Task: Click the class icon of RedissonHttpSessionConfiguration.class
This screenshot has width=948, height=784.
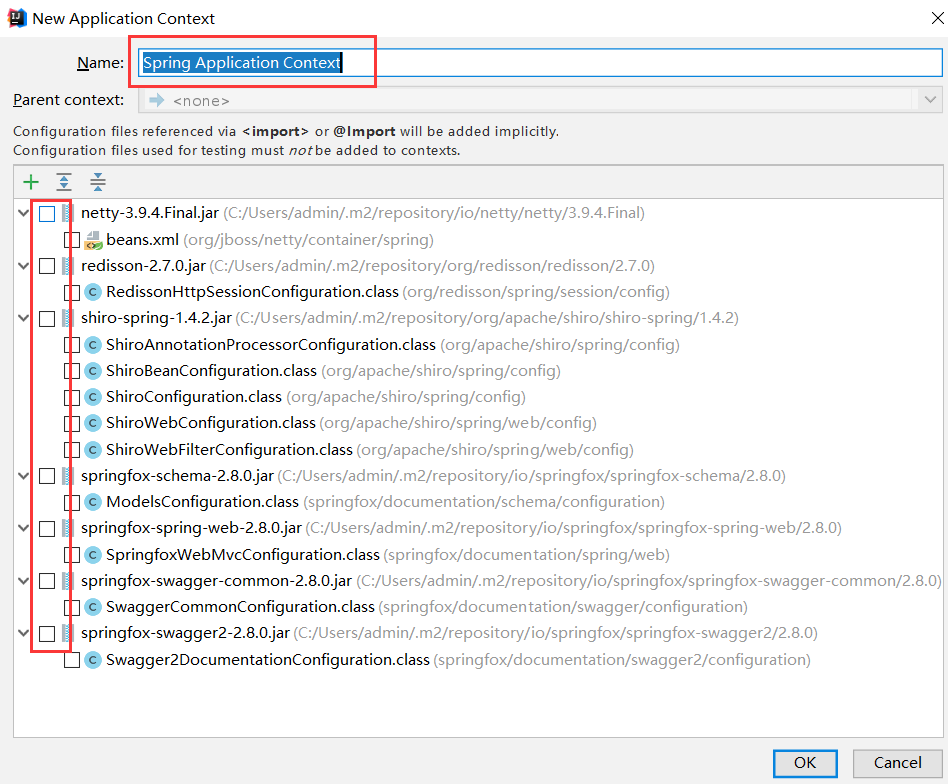Action: [93, 293]
